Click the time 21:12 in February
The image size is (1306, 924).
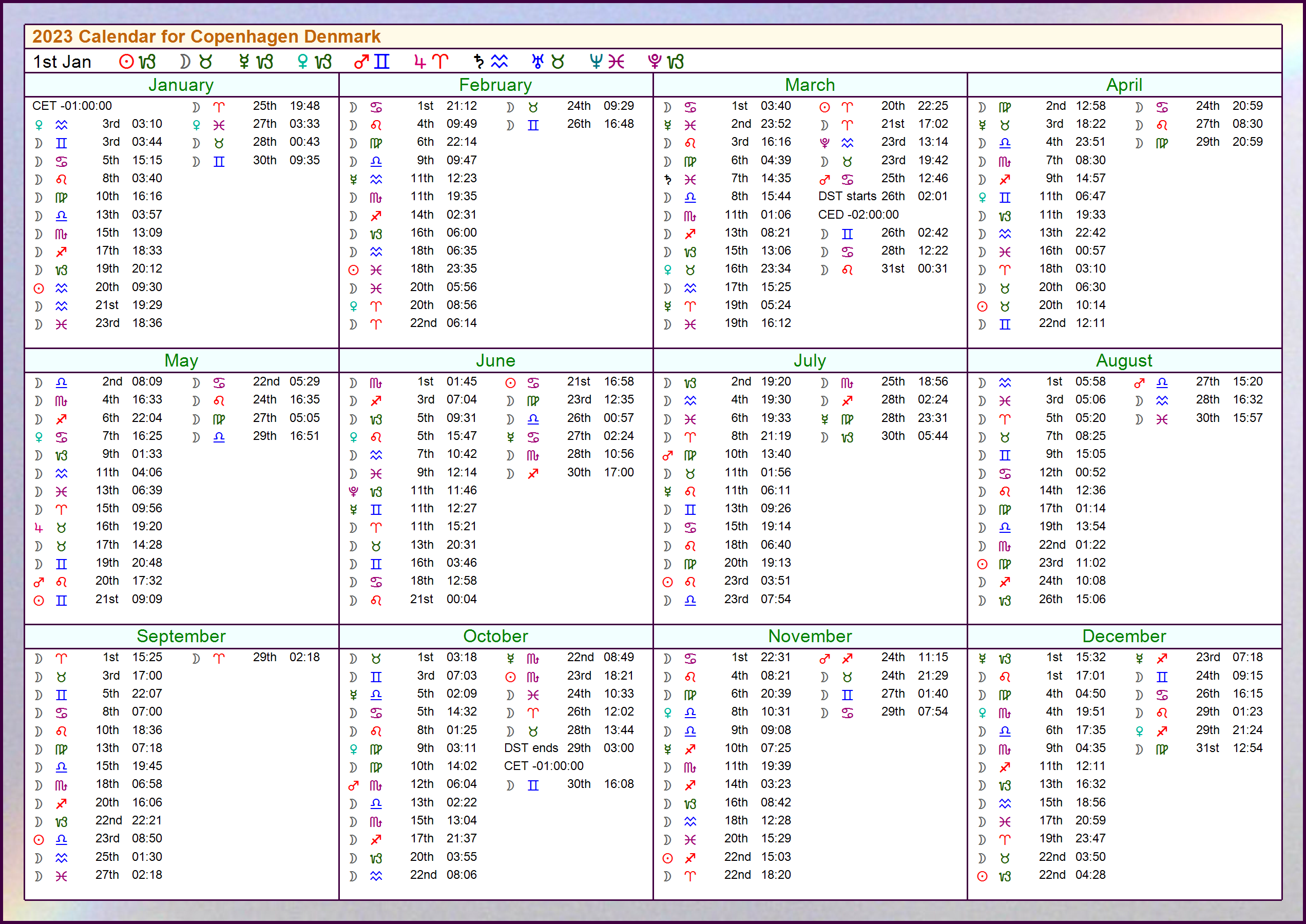462,106
